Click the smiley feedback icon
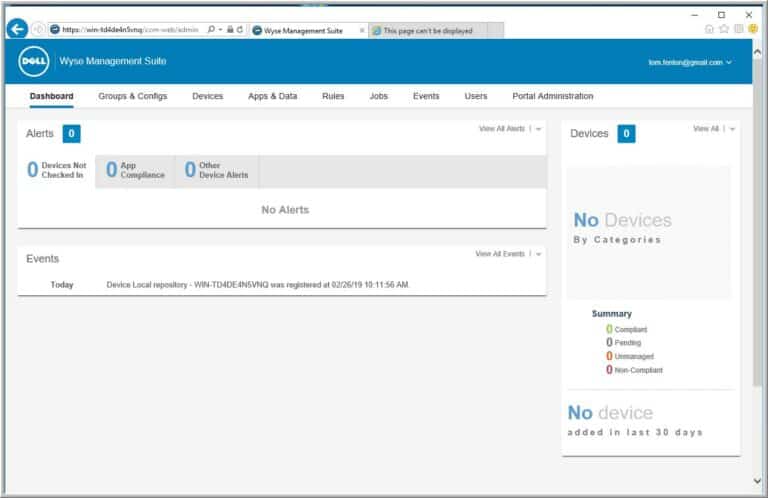The image size is (768, 498). [753, 29]
